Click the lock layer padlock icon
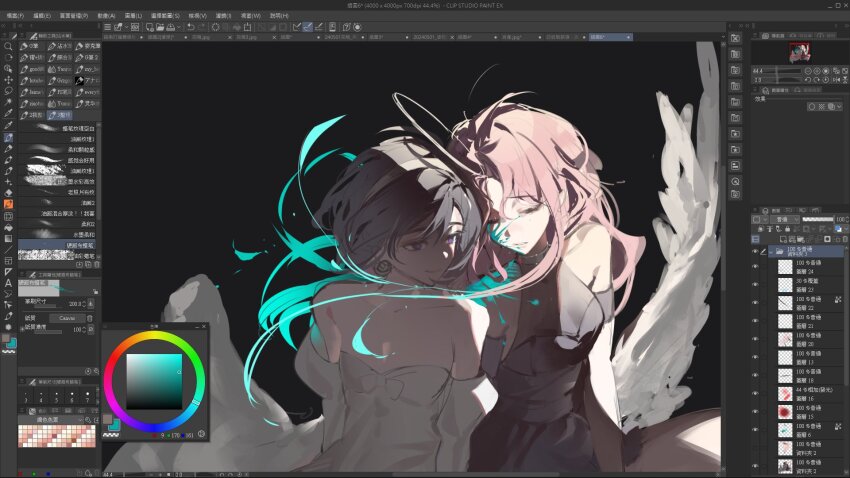The image size is (850, 478). click(x=787, y=229)
